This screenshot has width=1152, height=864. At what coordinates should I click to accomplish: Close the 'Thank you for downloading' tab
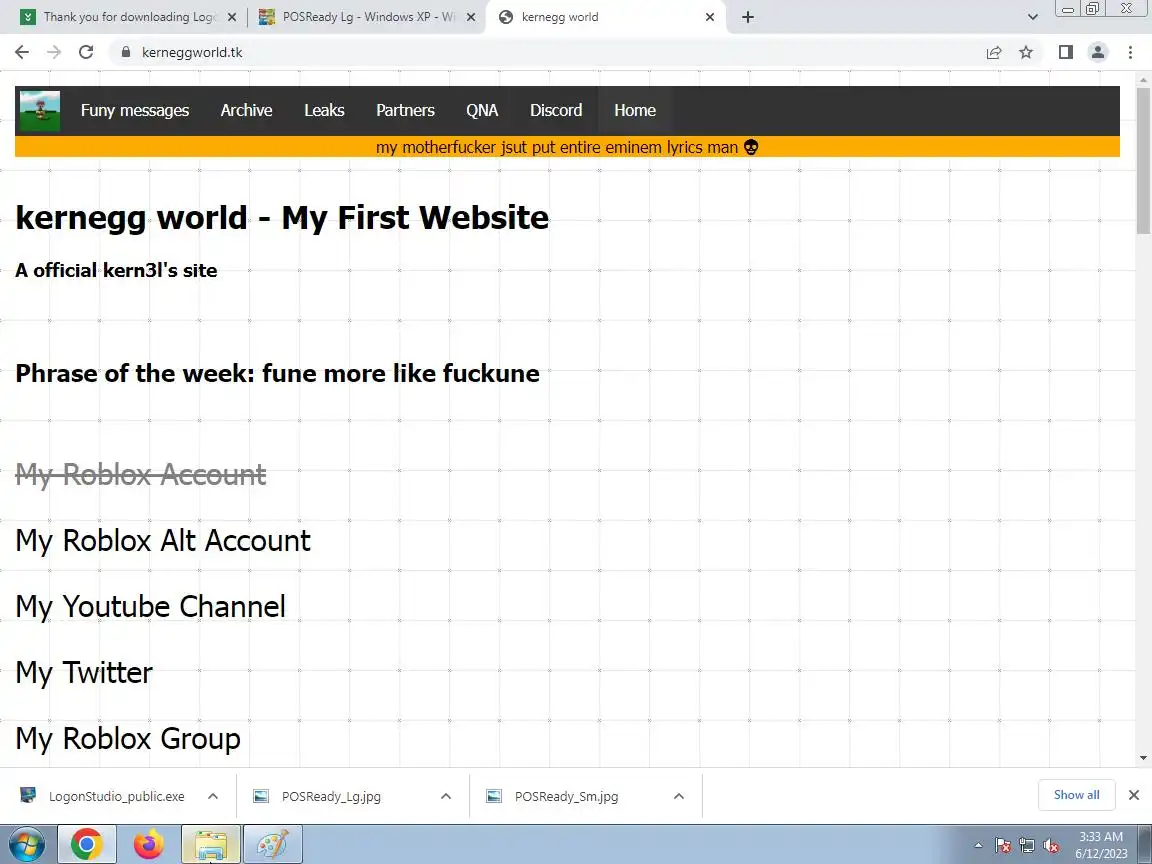[232, 17]
